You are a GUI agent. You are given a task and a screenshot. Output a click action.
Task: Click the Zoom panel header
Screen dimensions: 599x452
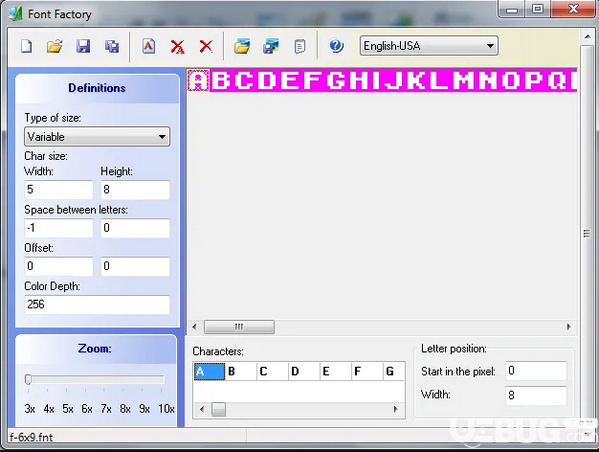(x=96, y=348)
